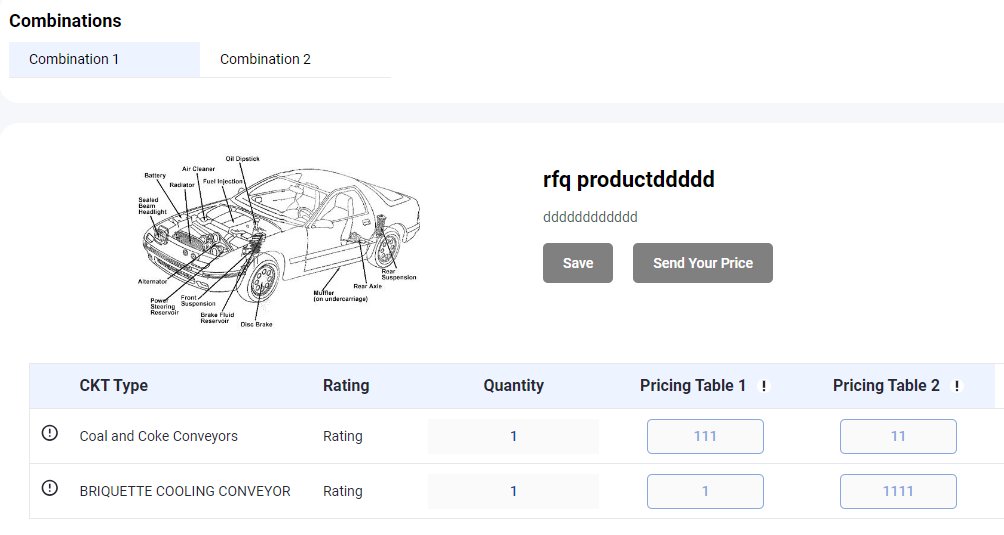
Task: Click the CKT Type column header
Action: (113, 386)
